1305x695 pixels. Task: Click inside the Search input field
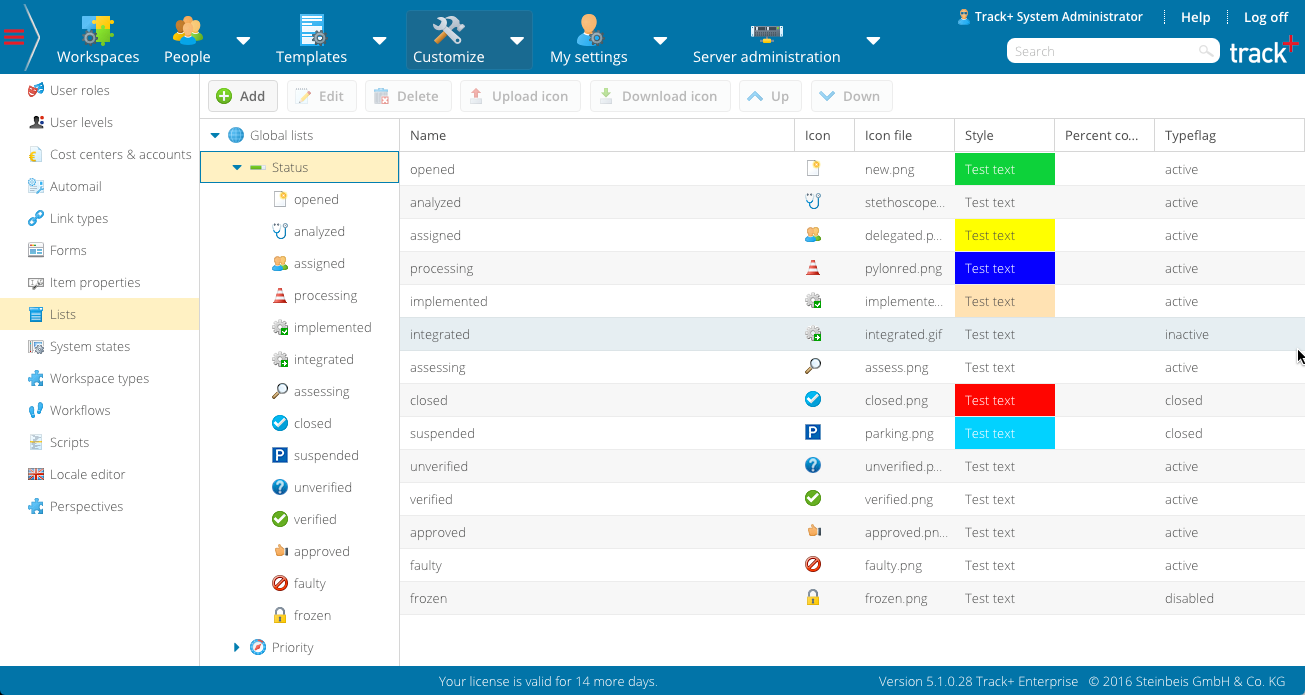1100,51
